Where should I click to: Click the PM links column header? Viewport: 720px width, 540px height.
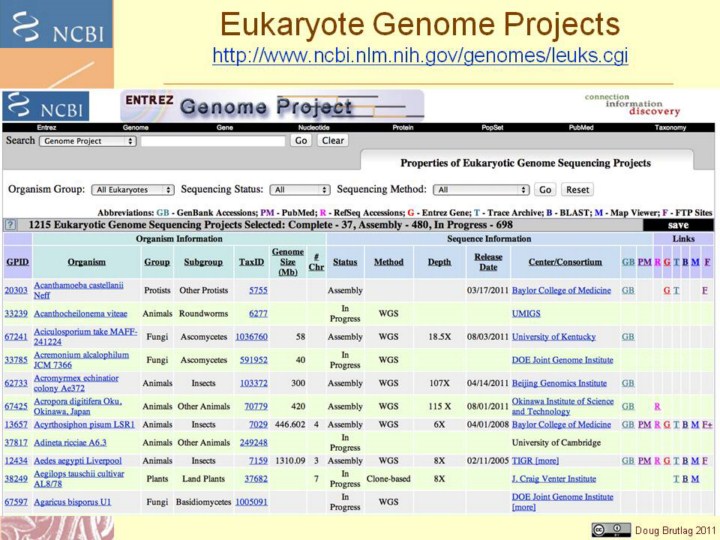coord(645,262)
